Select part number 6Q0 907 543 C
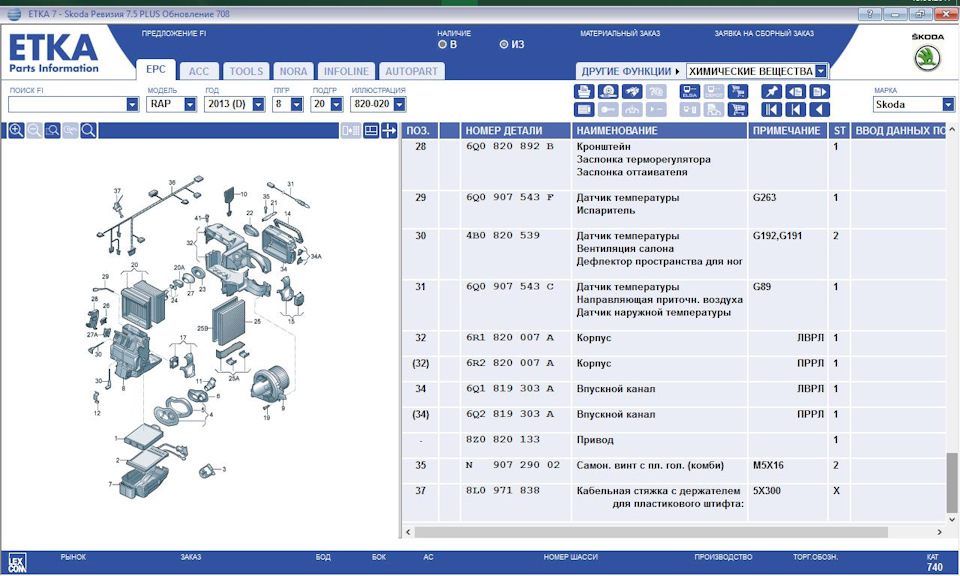 [509, 286]
